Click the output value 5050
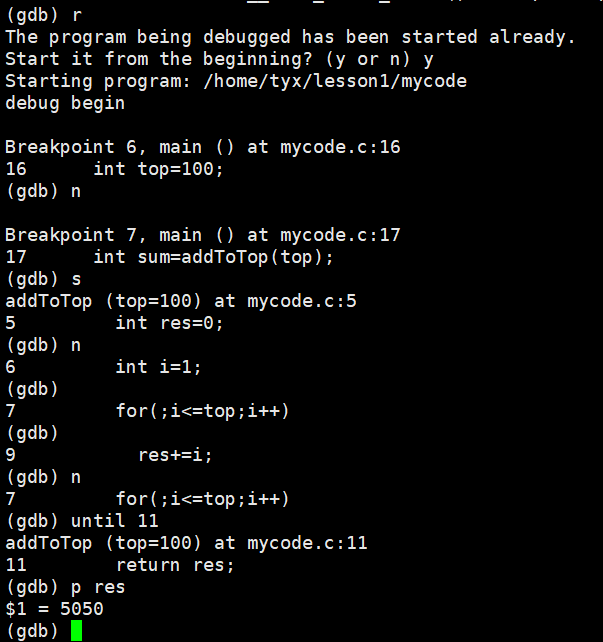603x642 pixels. [81, 609]
